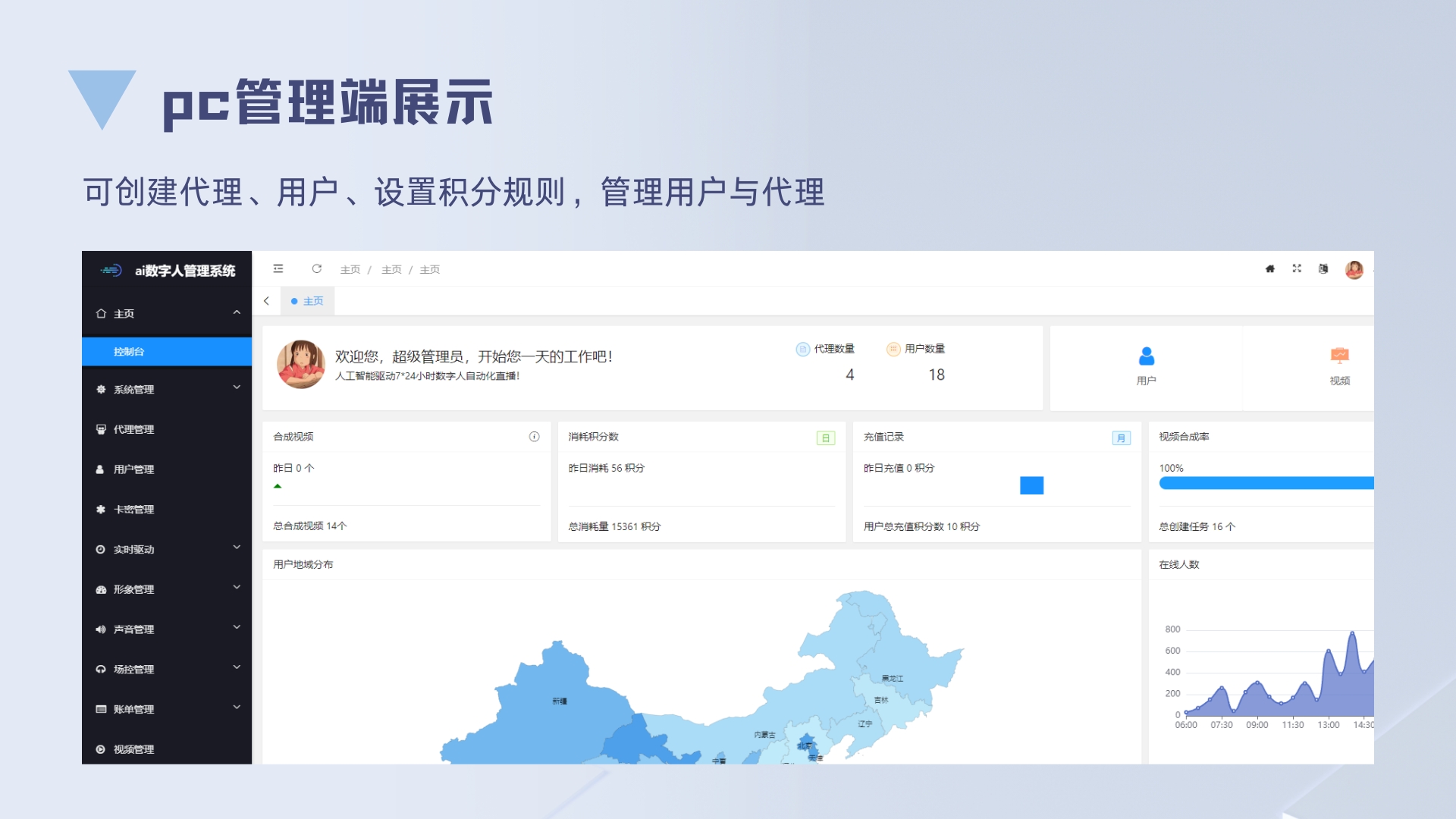Open 代理管理 in the sidebar
The image size is (1456, 819).
click(x=134, y=429)
